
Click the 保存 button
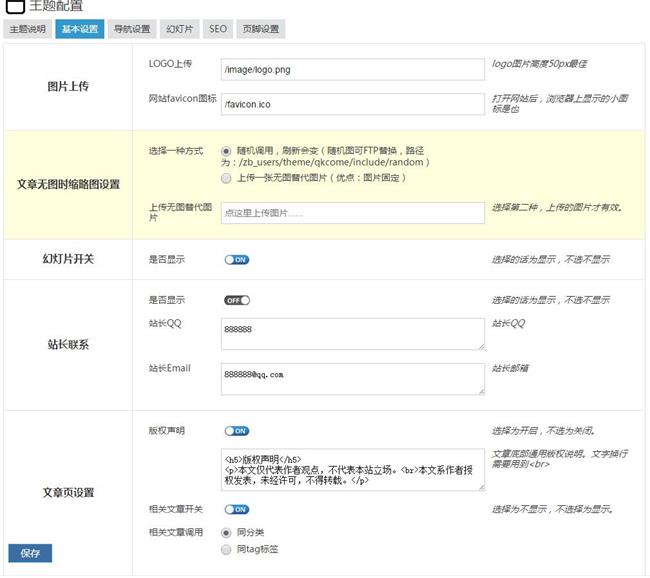30,553
